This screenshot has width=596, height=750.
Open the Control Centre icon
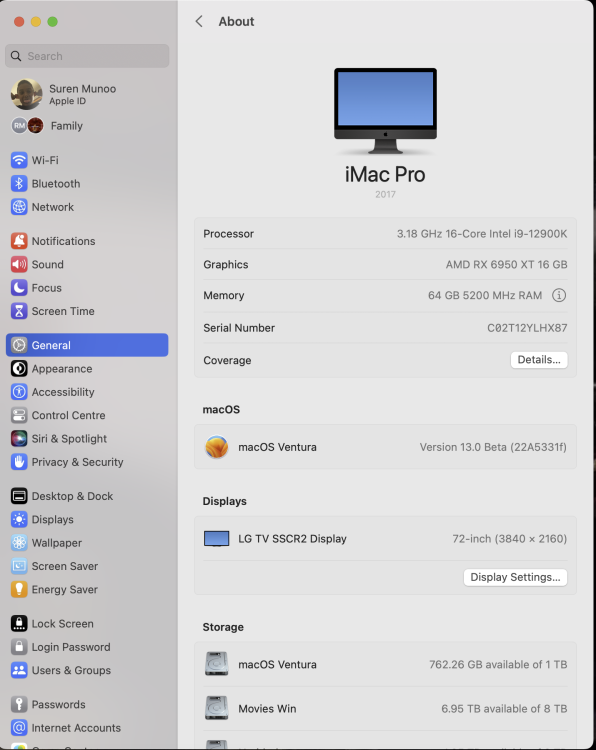pyautogui.click(x=19, y=415)
